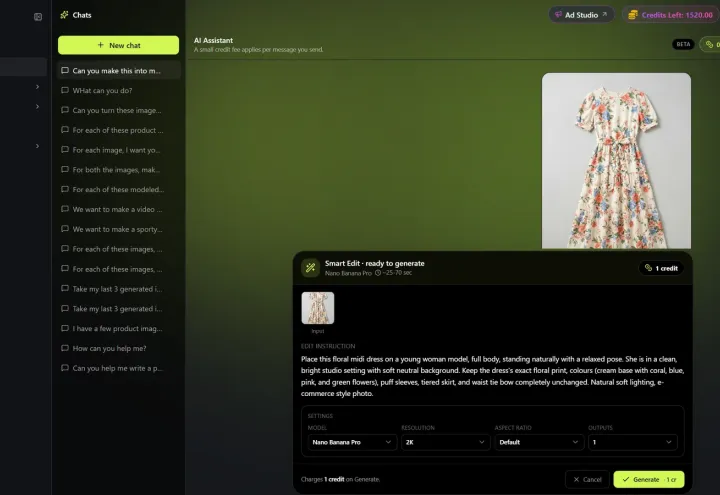Click the Credits Left 1520.00 badge

671,15
